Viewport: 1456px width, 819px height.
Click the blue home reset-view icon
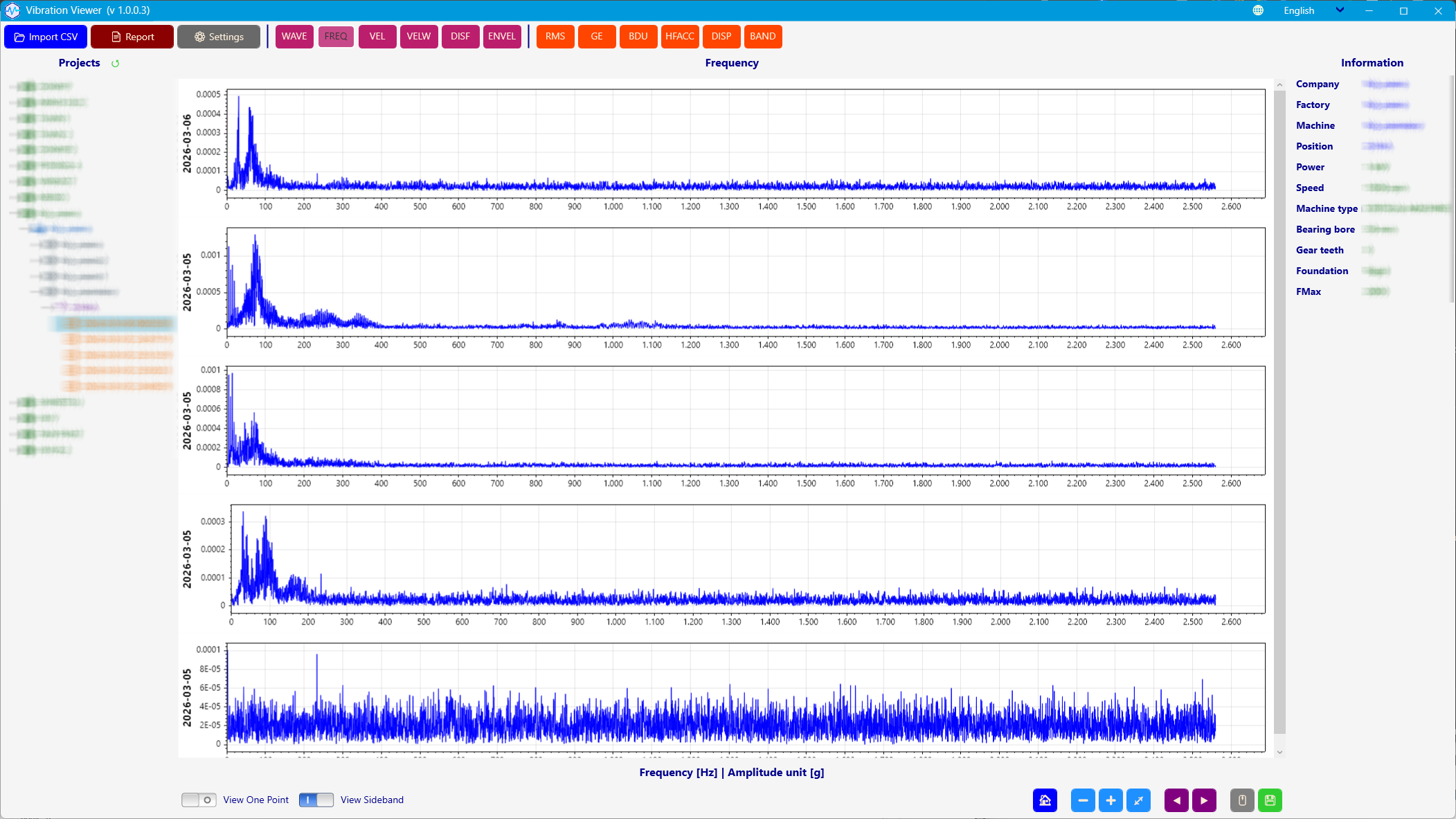pyautogui.click(x=1045, y=800)
